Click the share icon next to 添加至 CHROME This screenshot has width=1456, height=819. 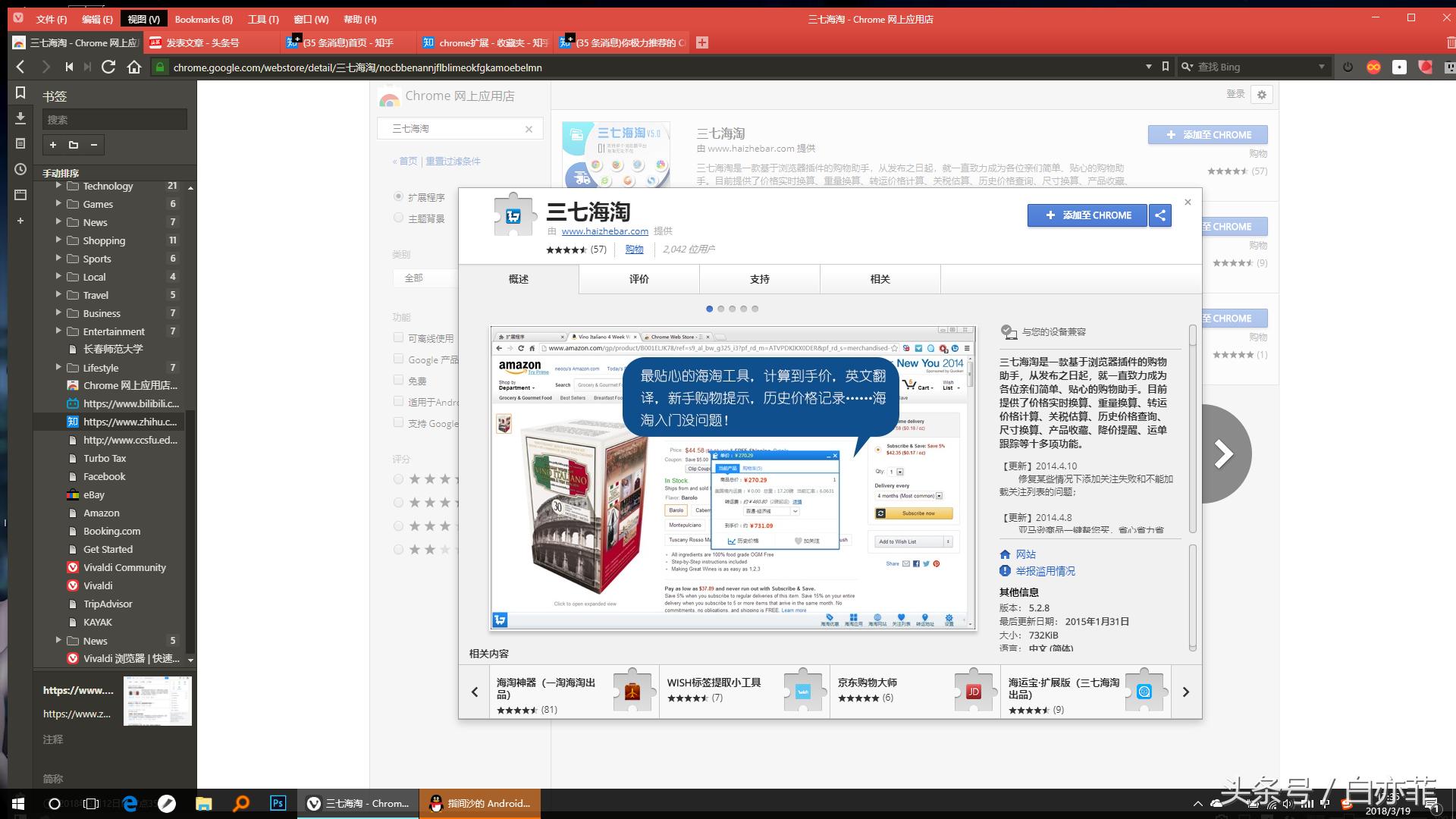click(1159, 215)
